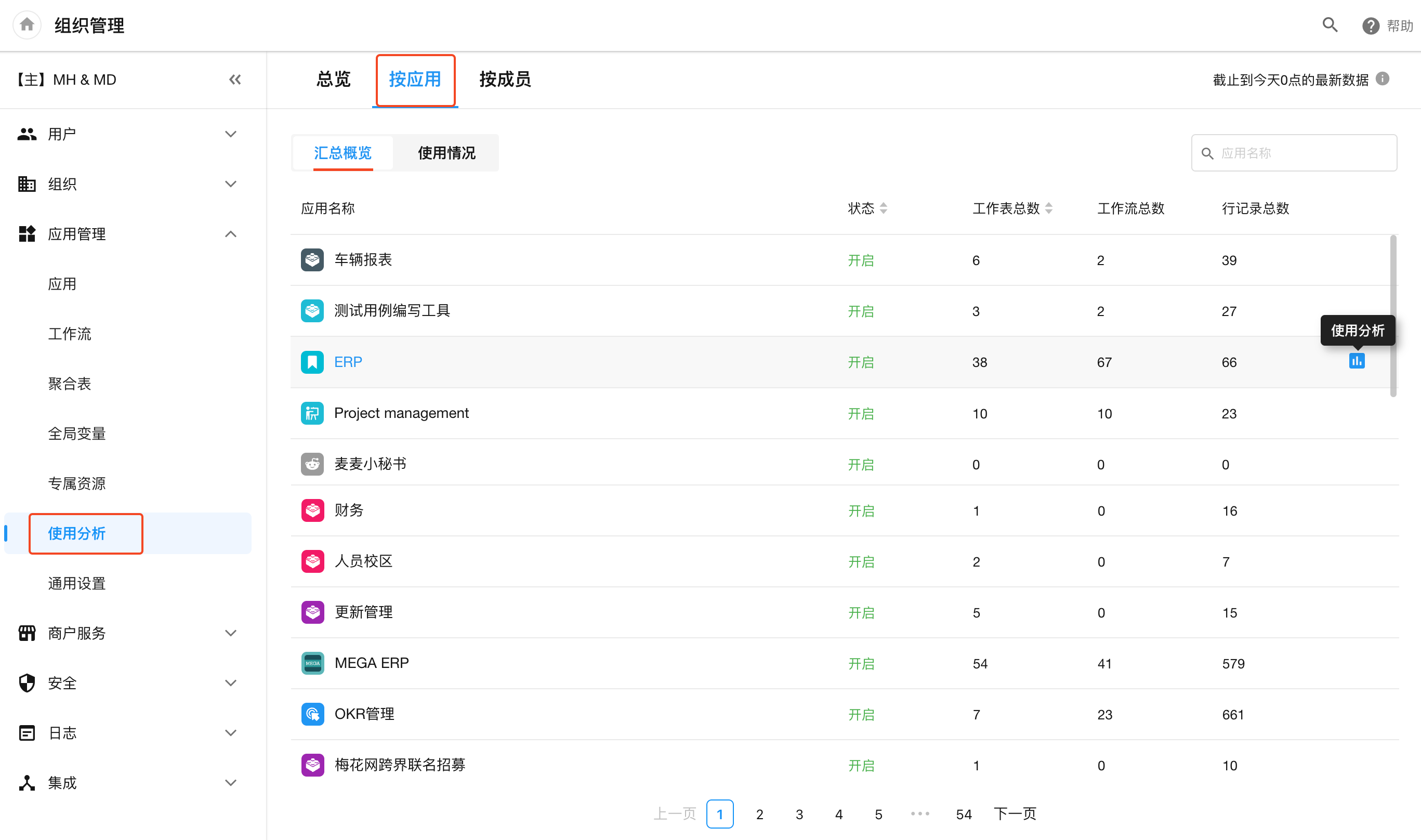Switch to the 使用情况 sub-tab
The image size is (1421, 840).
click(446, 153)
